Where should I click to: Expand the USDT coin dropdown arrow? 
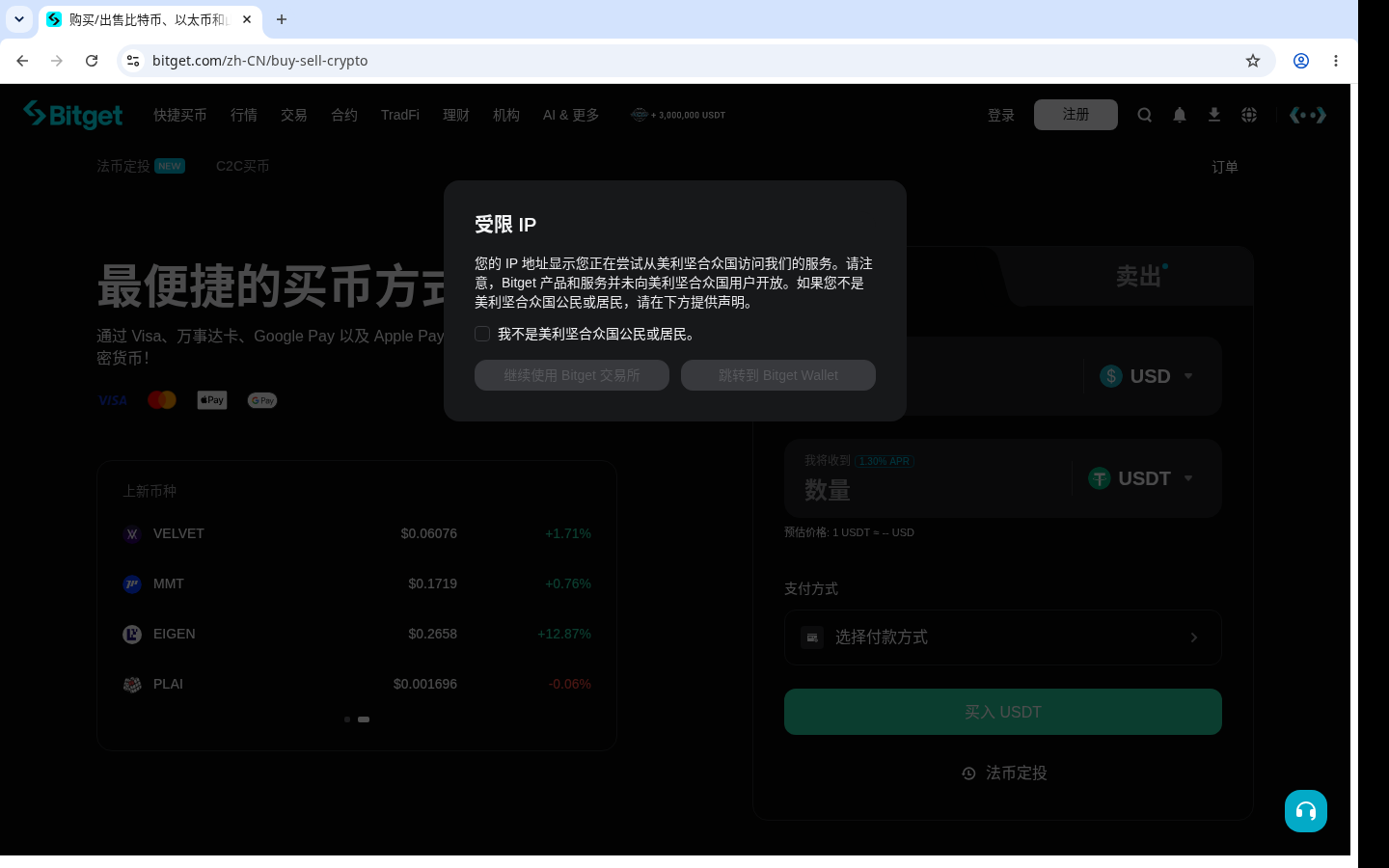(x=1188, y=478)
